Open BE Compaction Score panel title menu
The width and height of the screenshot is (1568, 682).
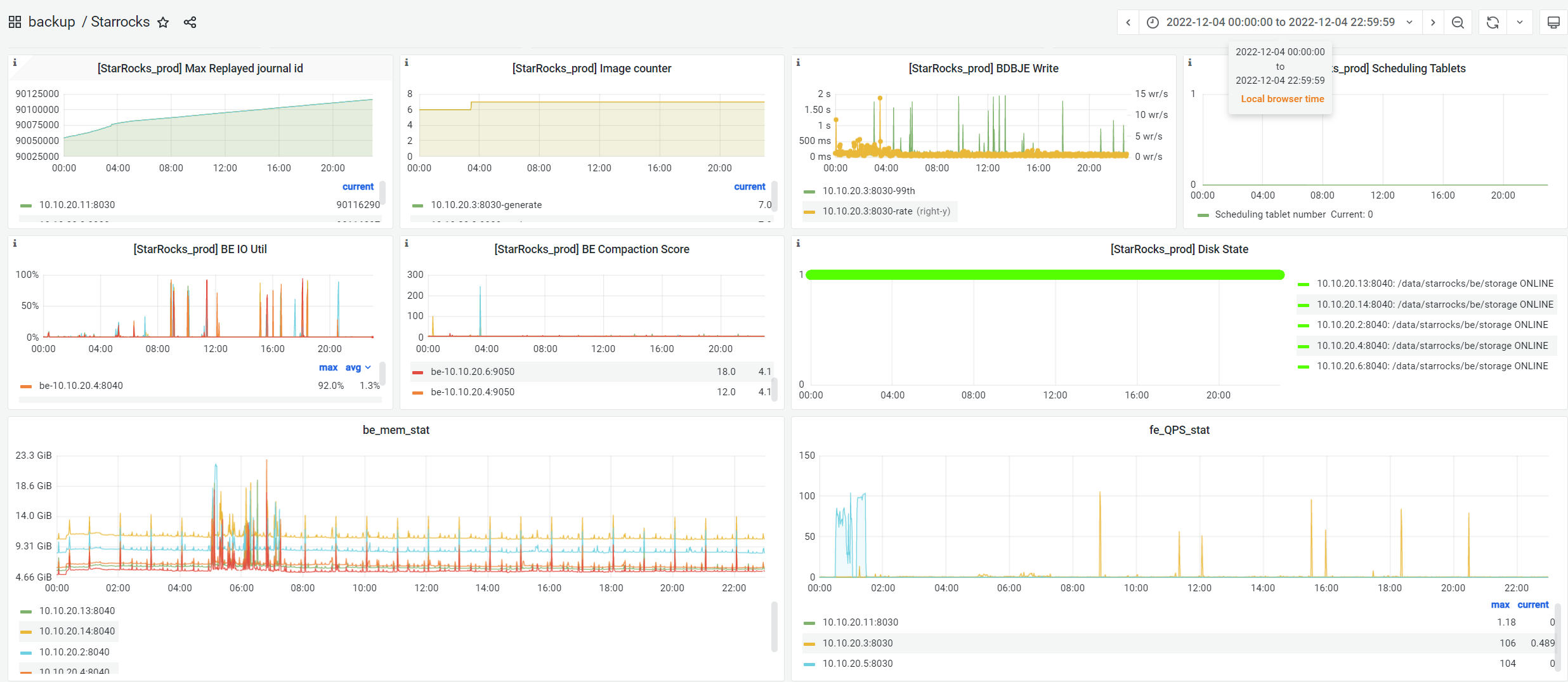(x=592, y=249)
